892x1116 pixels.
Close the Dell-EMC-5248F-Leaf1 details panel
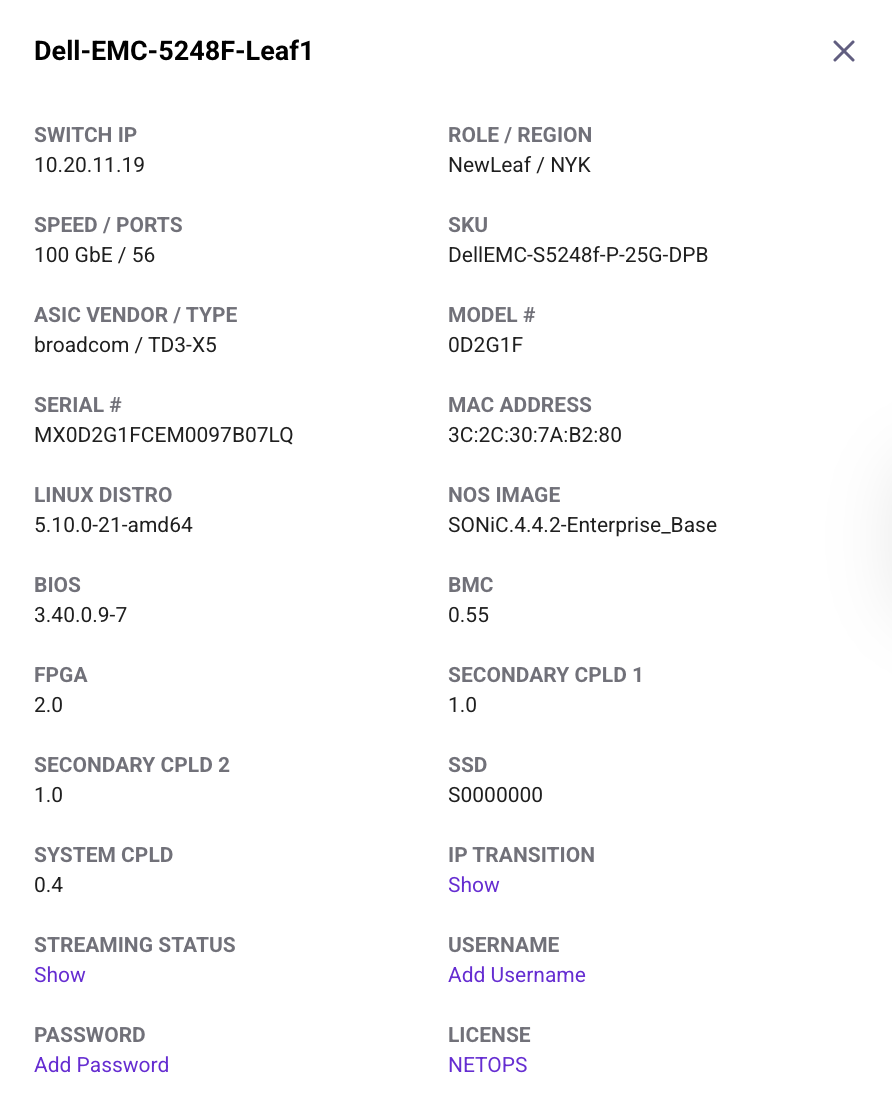tap(844, 51)
